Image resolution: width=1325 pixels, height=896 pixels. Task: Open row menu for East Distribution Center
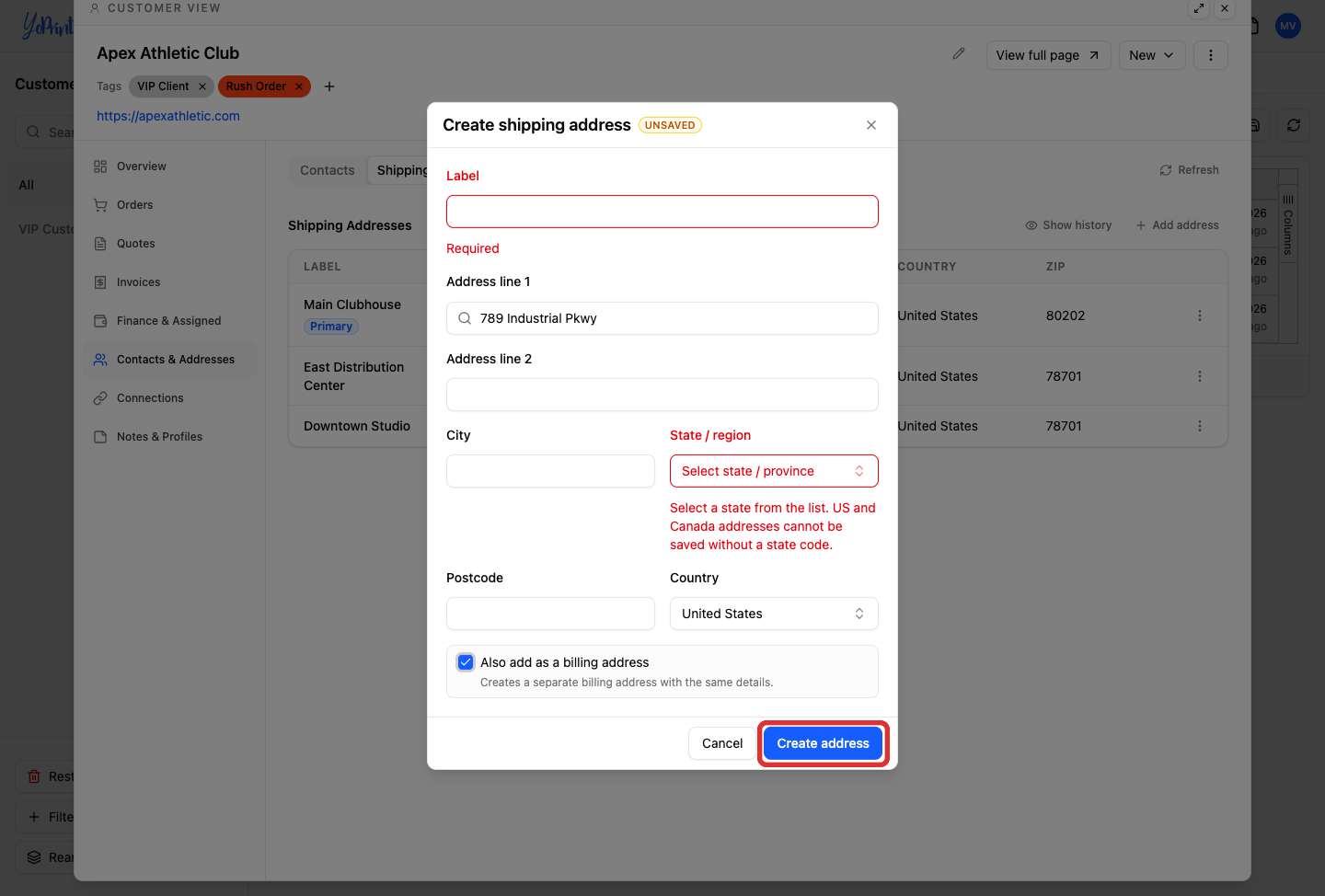1200,376
